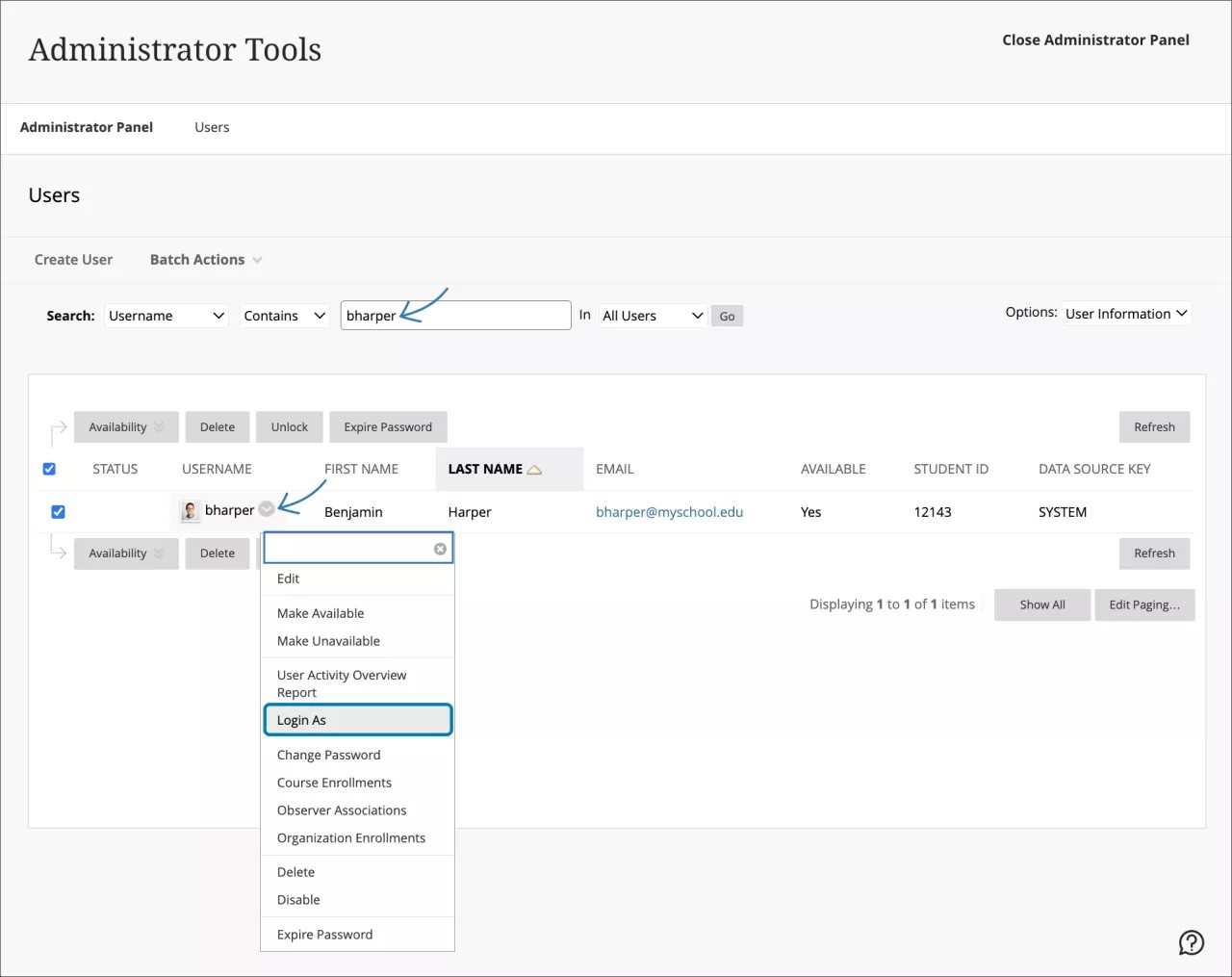
Task: Select User Activity Overview Report
Action: (x=341, y=683)
